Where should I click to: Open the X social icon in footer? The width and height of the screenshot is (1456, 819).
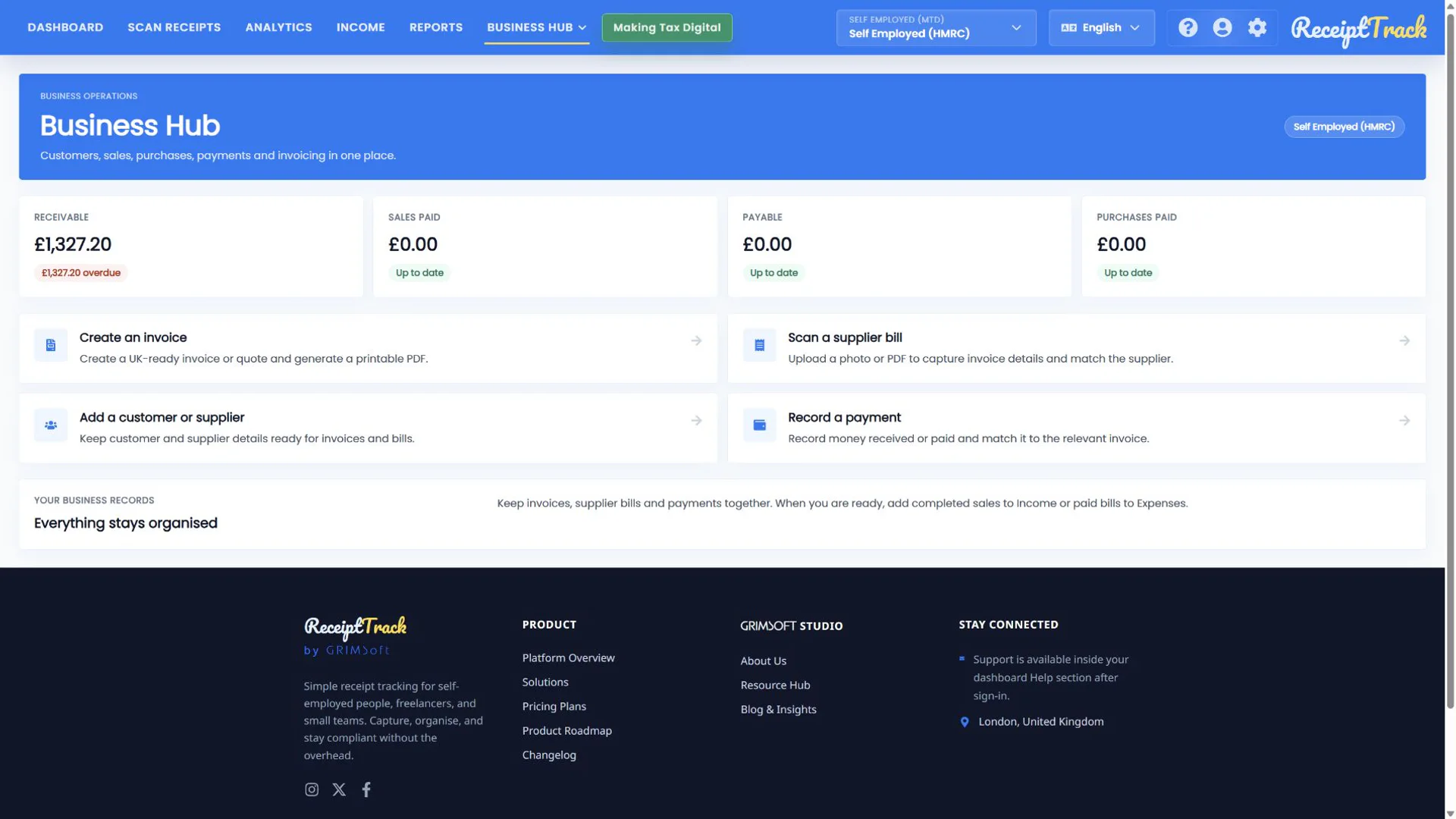coord(339,789)
